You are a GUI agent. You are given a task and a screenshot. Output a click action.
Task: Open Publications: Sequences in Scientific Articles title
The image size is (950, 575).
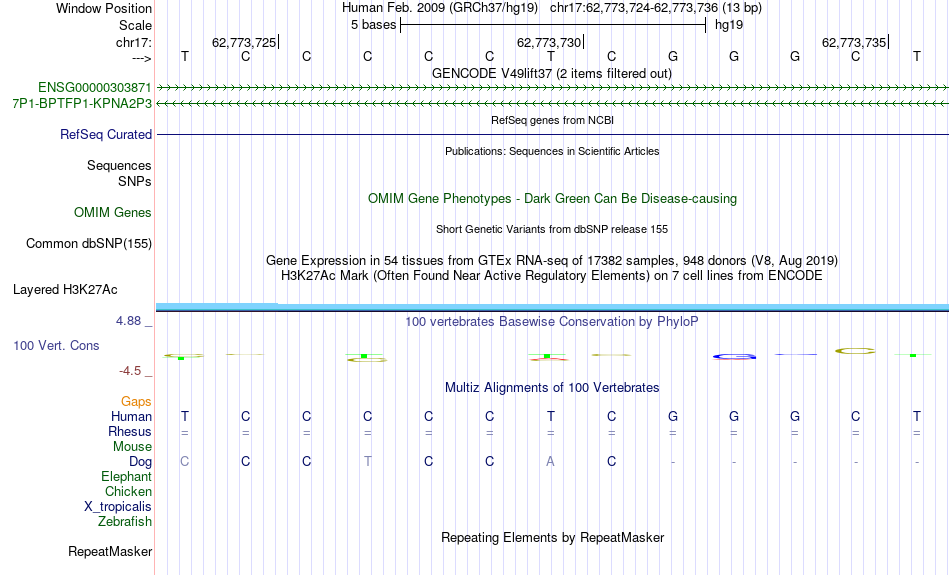click(552, 151)
